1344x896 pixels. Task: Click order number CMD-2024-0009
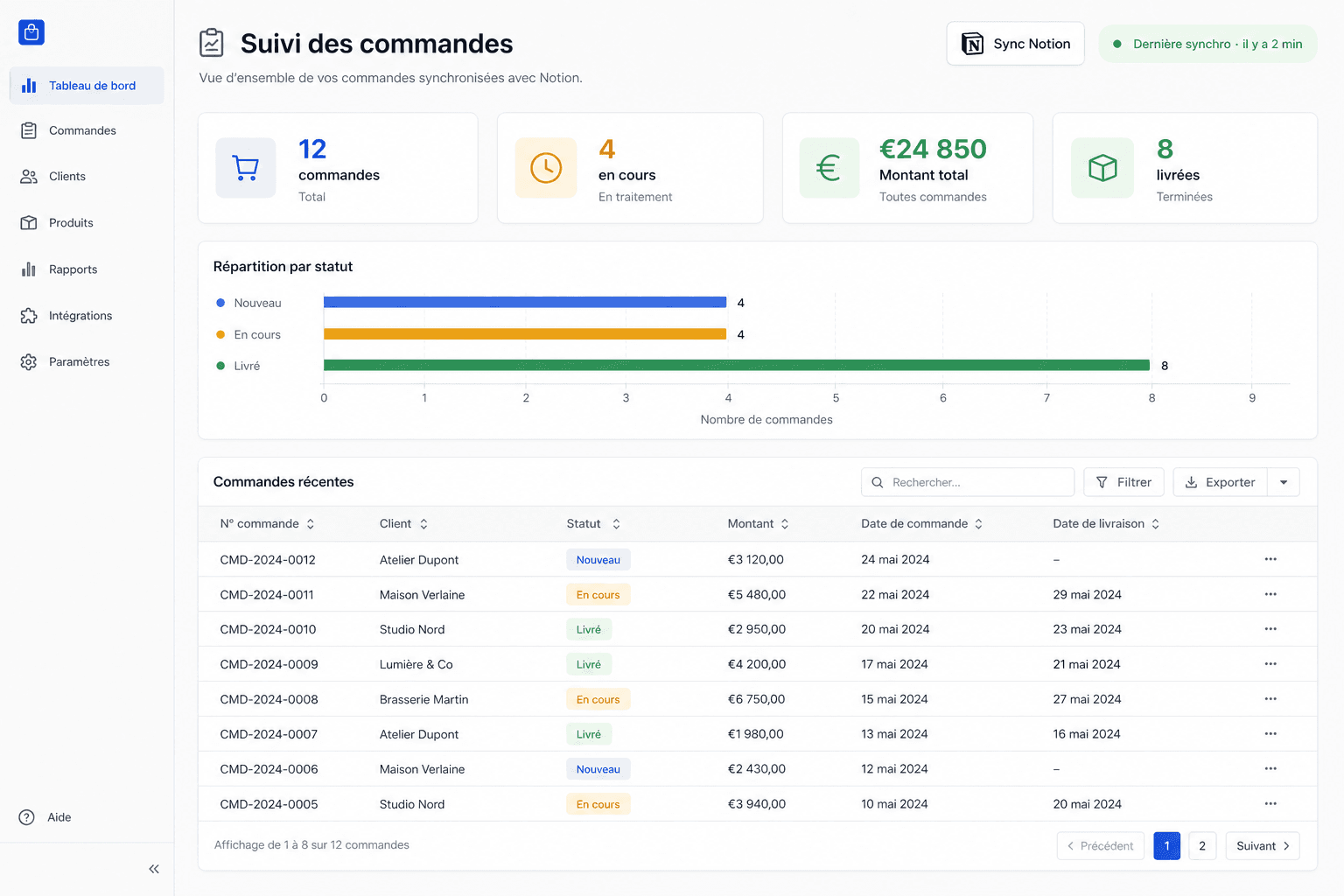click(269, 664)
